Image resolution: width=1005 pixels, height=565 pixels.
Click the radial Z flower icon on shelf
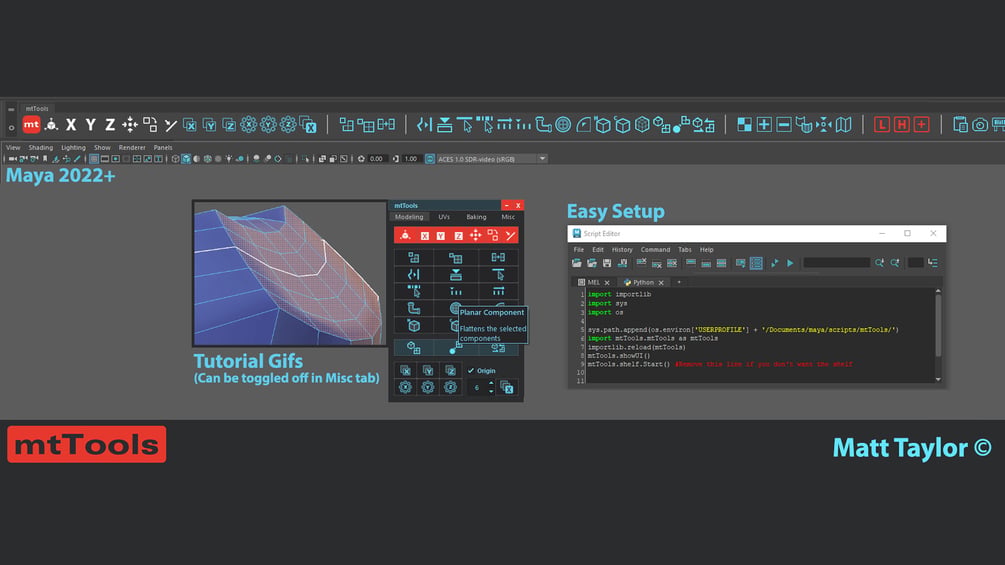click(x=288, y=124)
